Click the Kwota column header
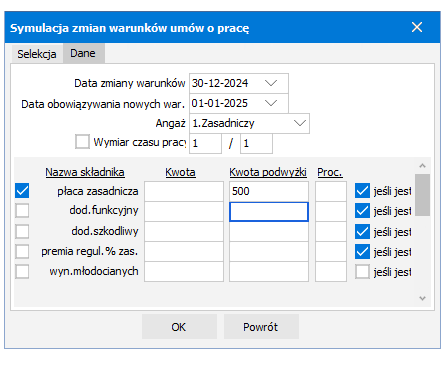The width and height of the screenshot is (446, 366). coord(180,172)
